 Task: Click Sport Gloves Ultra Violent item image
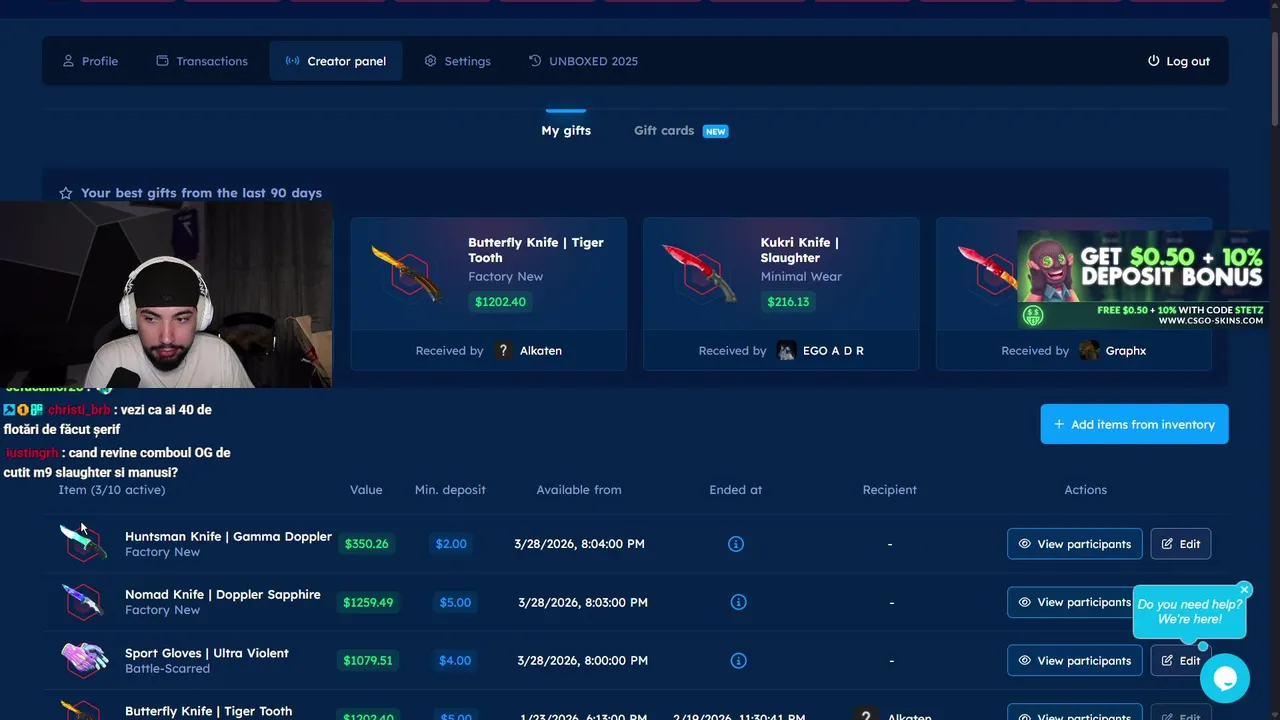tap(83, 660)
